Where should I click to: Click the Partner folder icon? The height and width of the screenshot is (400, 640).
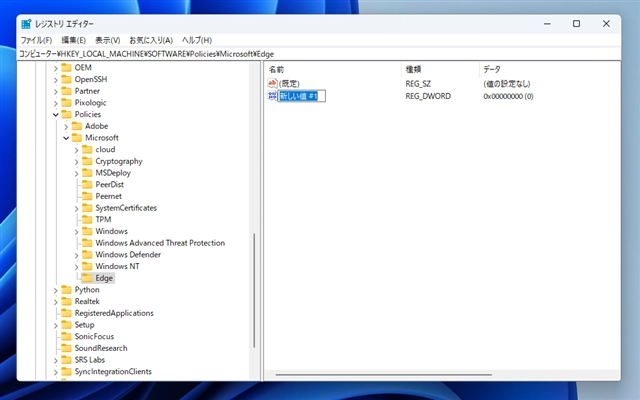point(66,91)
